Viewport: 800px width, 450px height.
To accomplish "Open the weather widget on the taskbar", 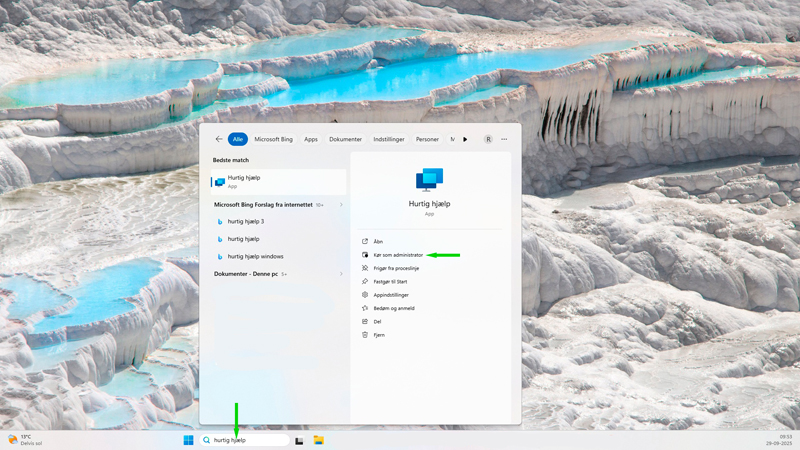I will (x=26, y=440).
